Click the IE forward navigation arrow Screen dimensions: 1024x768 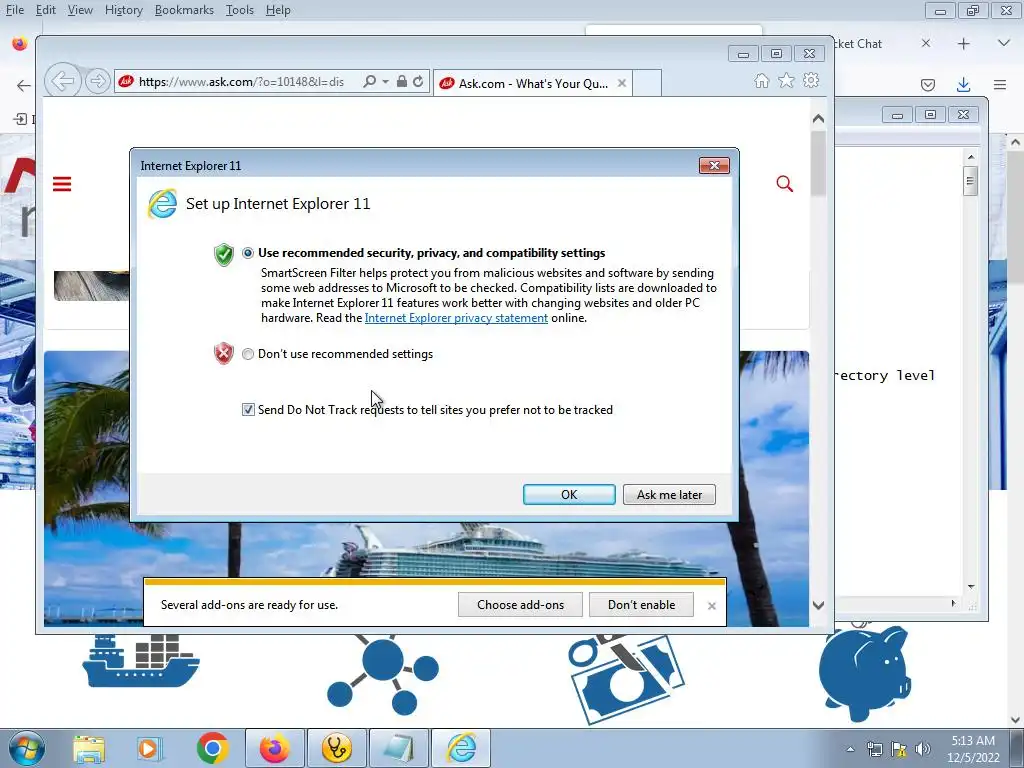click(x=97, y=81)
